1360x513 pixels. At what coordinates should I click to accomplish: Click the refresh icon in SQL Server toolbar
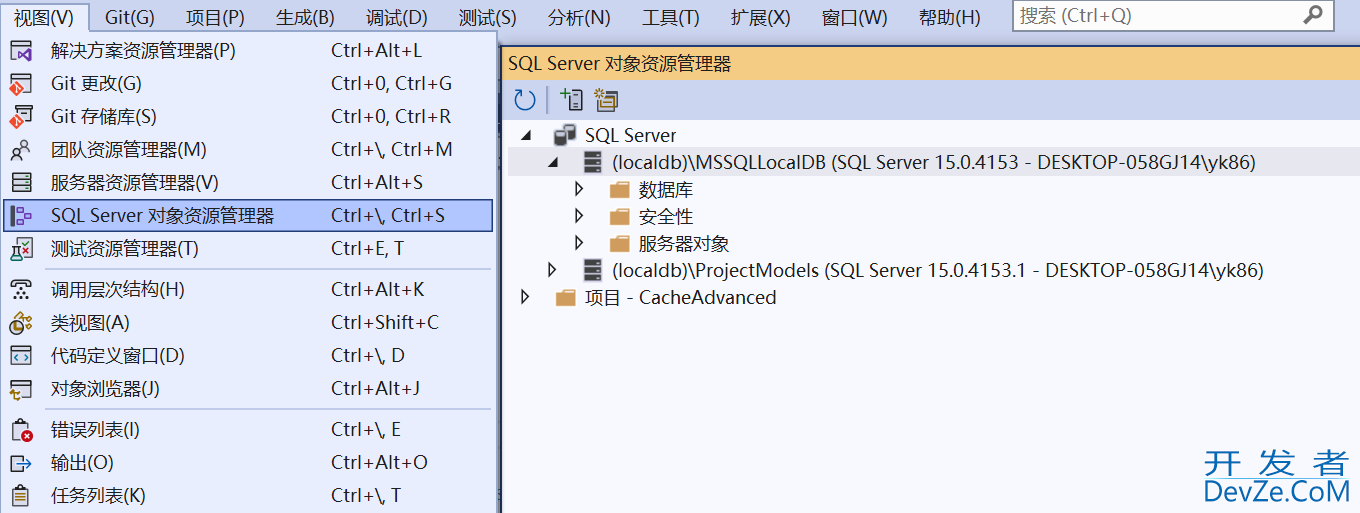[x=525, y=100]
